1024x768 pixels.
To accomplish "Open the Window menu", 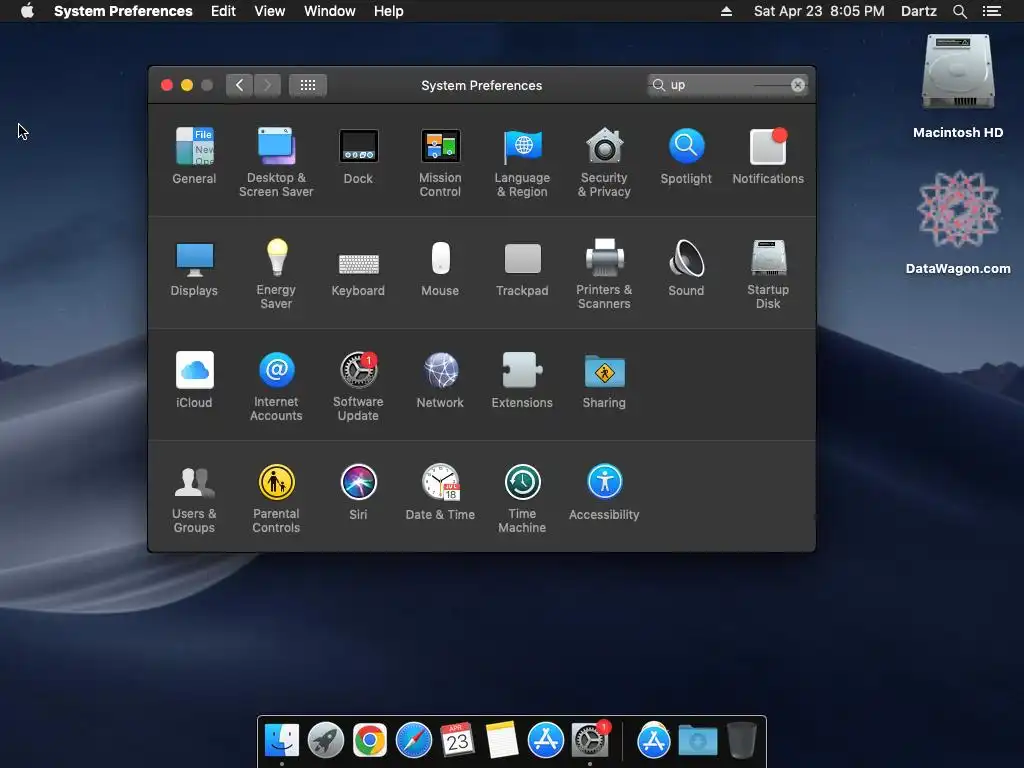I will [330, 11].
